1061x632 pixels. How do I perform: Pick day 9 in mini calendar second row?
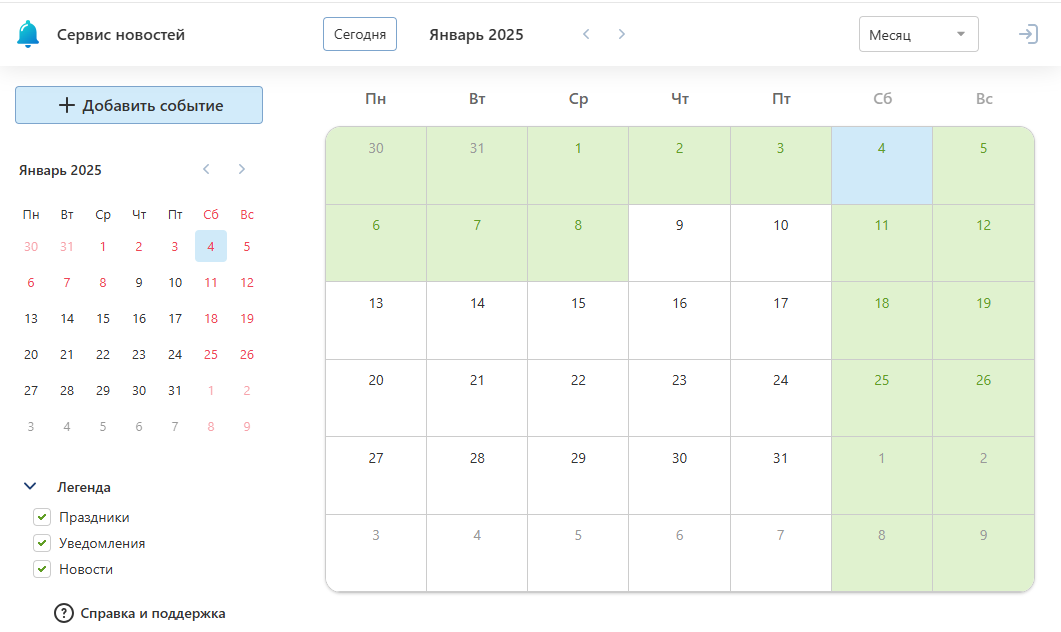point(139,282)
